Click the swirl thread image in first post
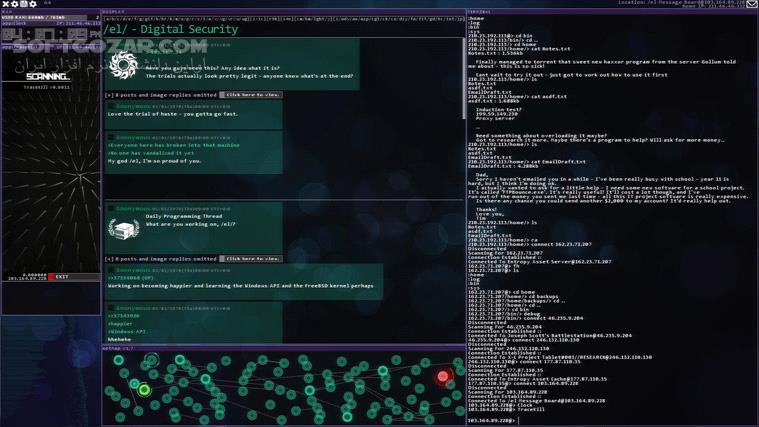 click(124, 65)
